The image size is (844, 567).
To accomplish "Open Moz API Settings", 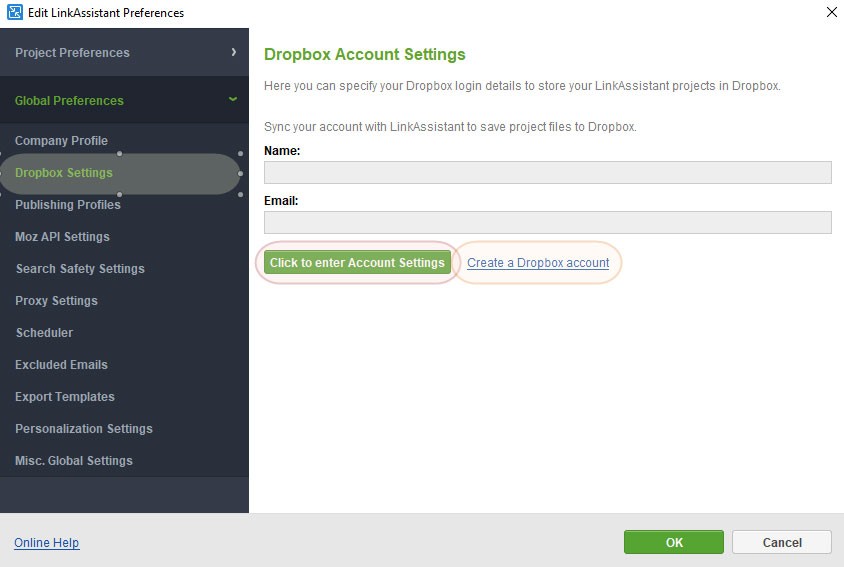I will 62,237.
